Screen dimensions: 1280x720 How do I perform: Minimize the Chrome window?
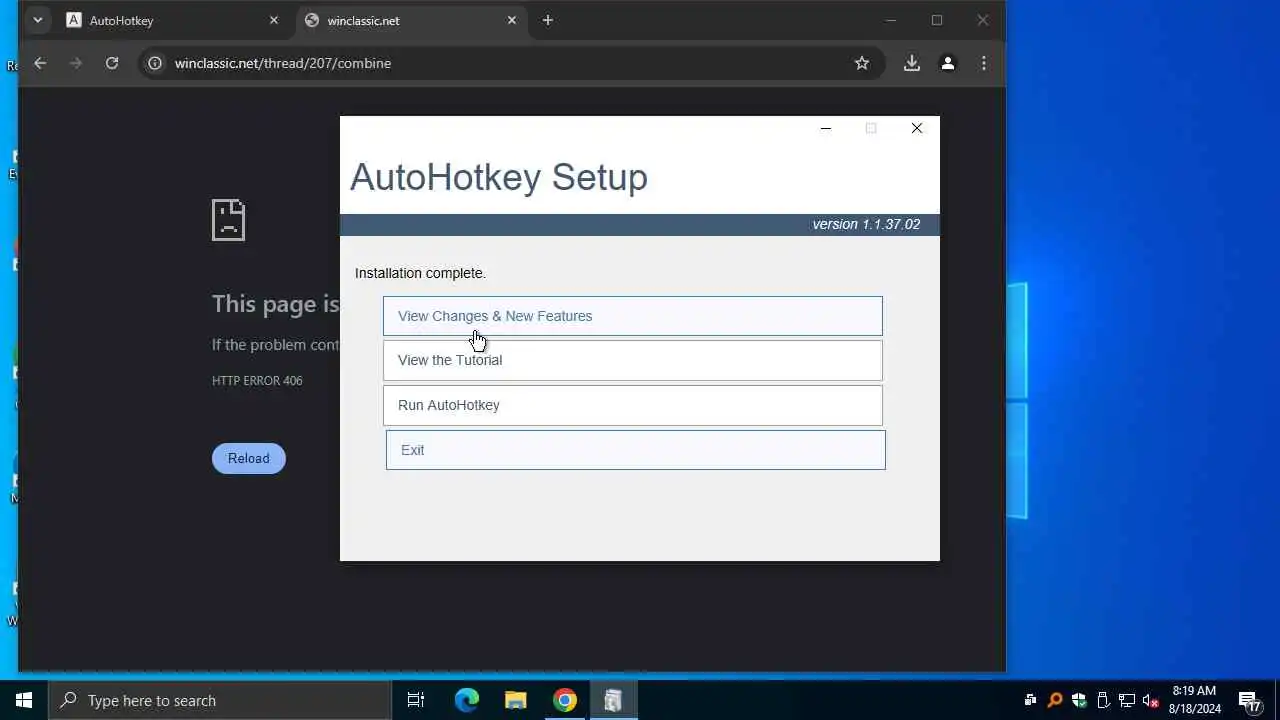click(x=891, y=20)
